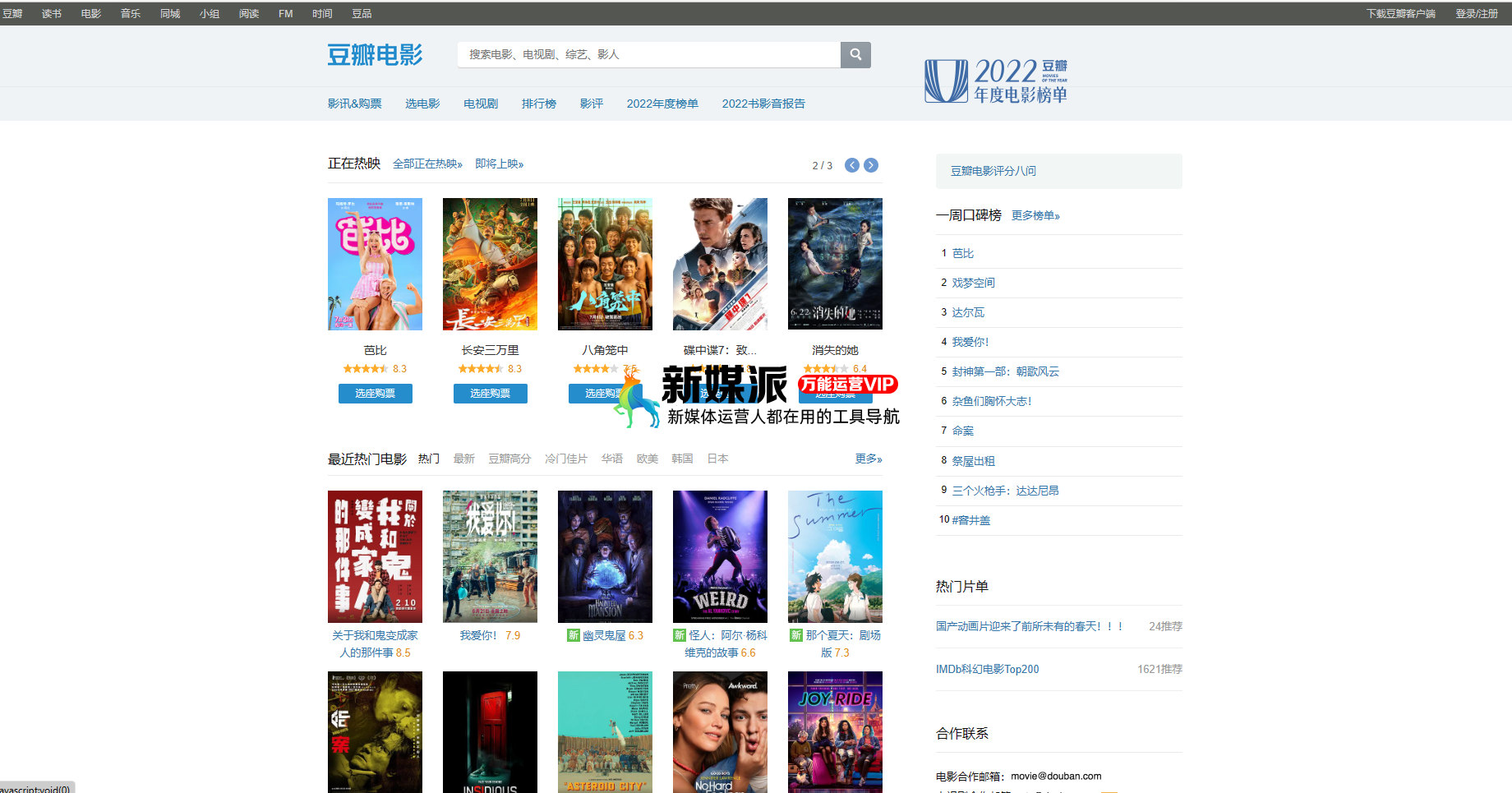Open the 那个夏天：剧场版 poster

[835, 556]
